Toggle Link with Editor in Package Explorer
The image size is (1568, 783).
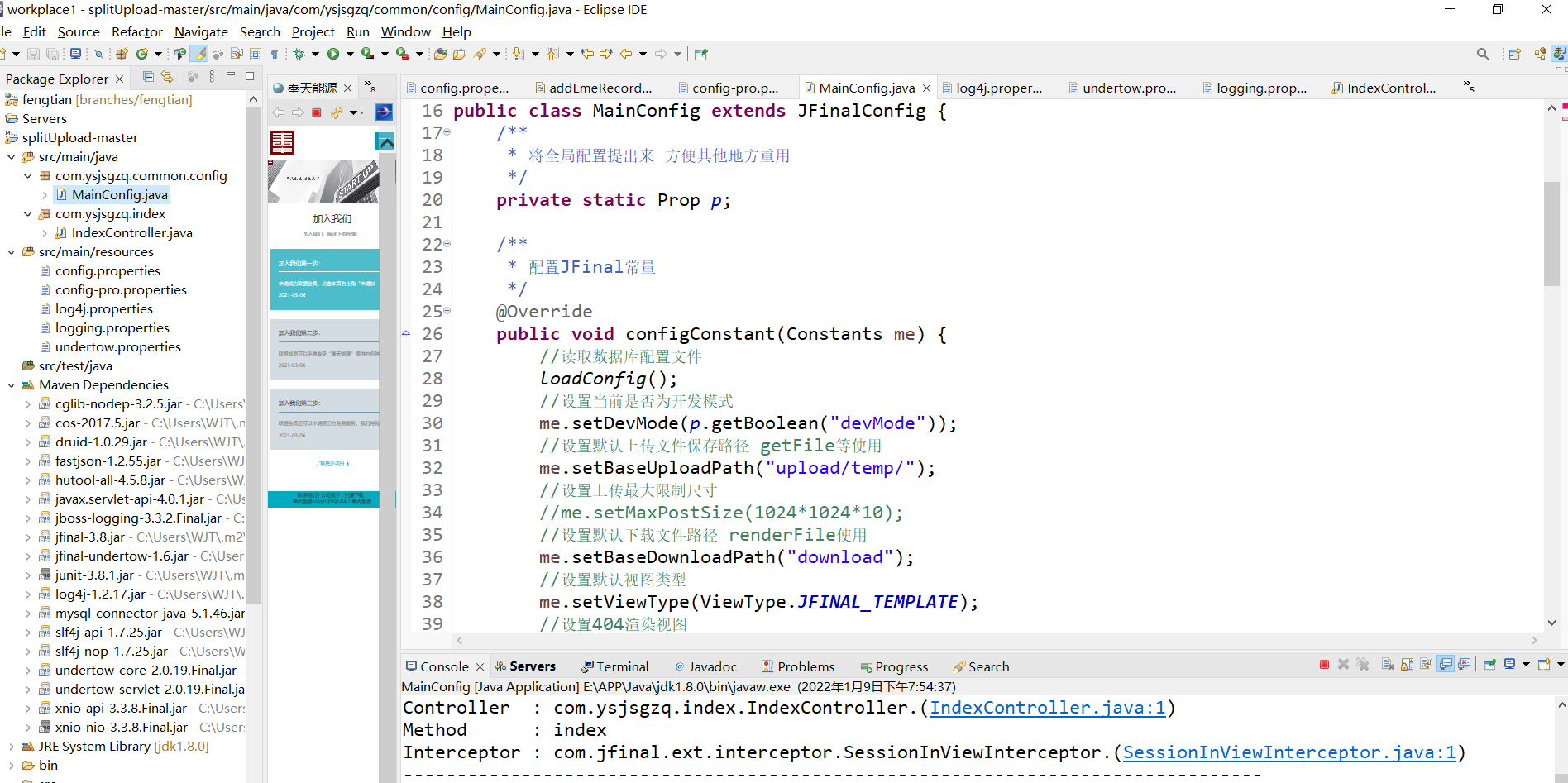point(167,77)
